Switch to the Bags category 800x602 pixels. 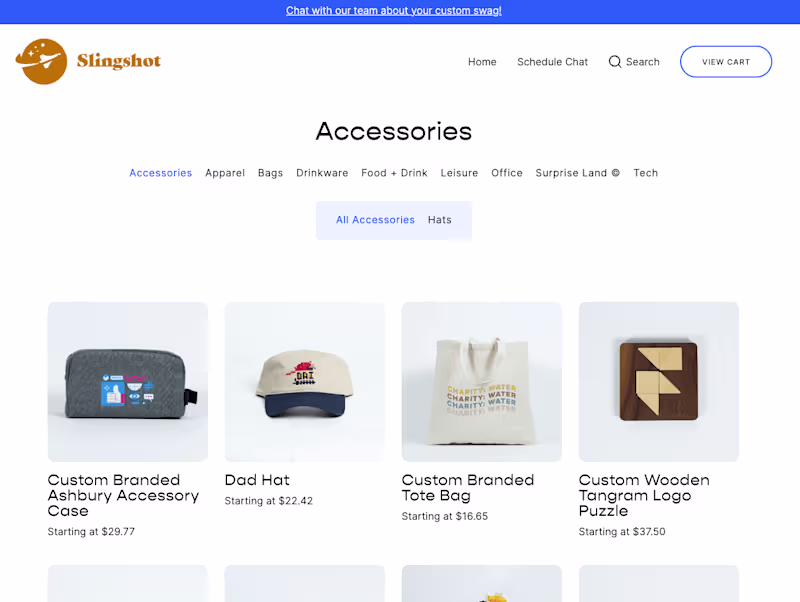[x=270, y=173]
